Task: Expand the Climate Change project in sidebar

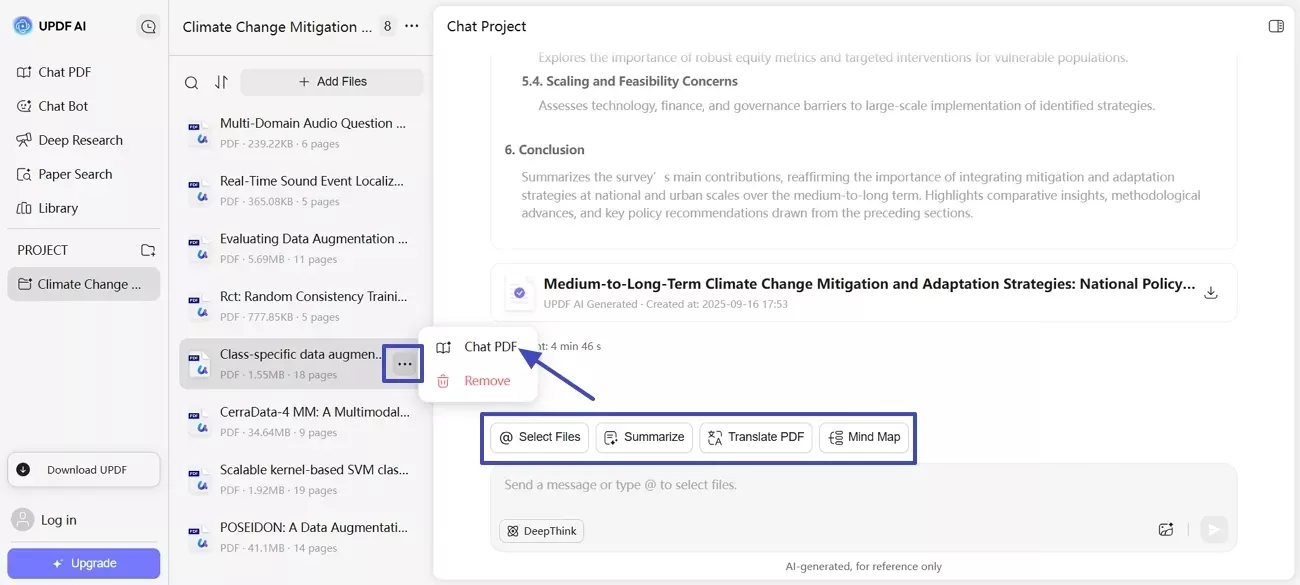Action: pos(83,284)
